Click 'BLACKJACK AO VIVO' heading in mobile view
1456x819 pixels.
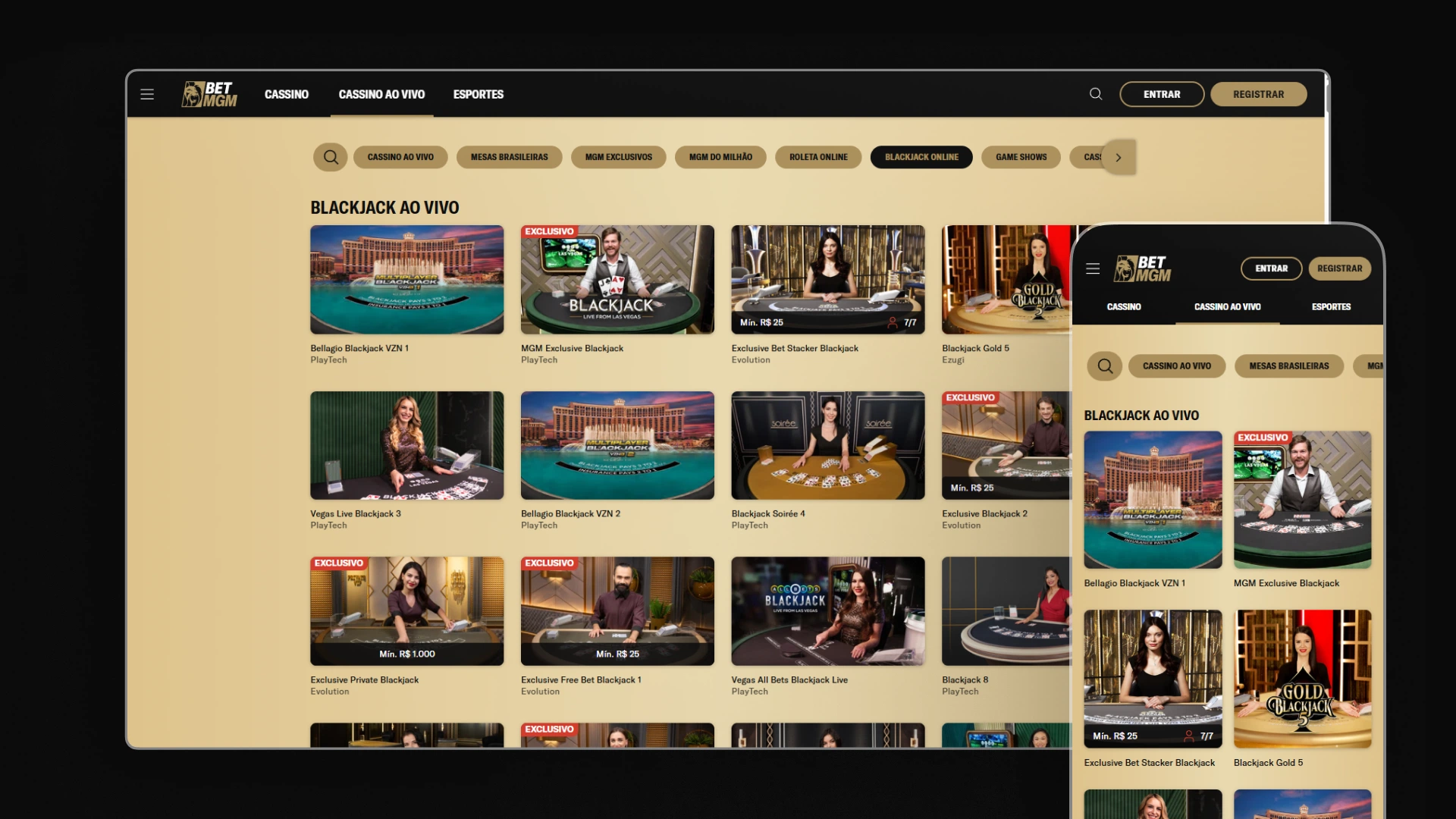[1141, 416]
